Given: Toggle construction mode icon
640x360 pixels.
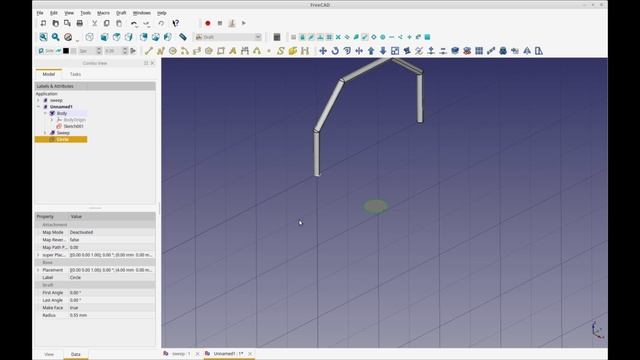Looking at the screenshot, I should [x=58, y=51].
